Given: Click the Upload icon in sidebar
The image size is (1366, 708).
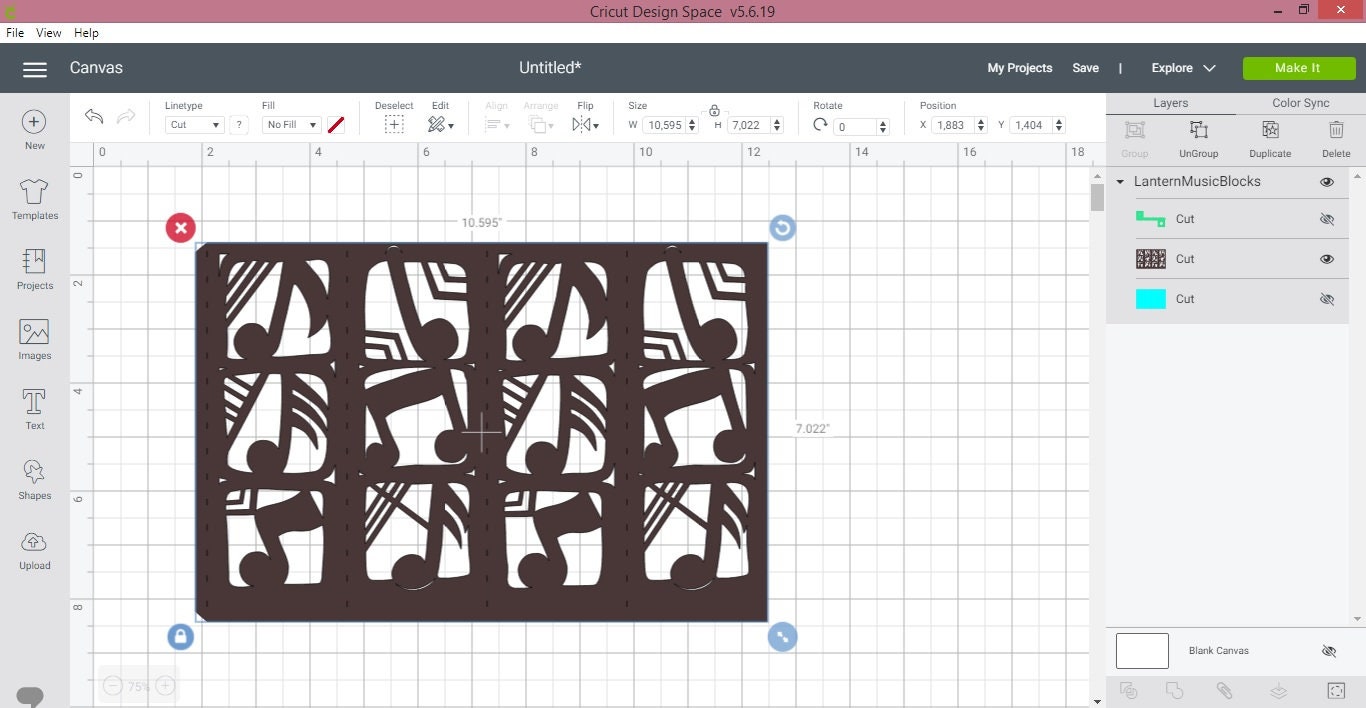Looking at the screenshot, I should pos(34,549).
